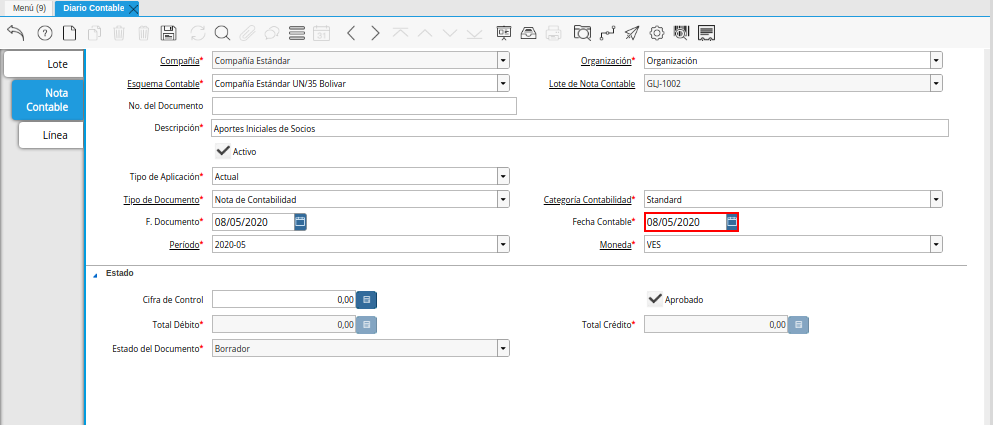Expand the Moneda dropdown

coord(936,244)
